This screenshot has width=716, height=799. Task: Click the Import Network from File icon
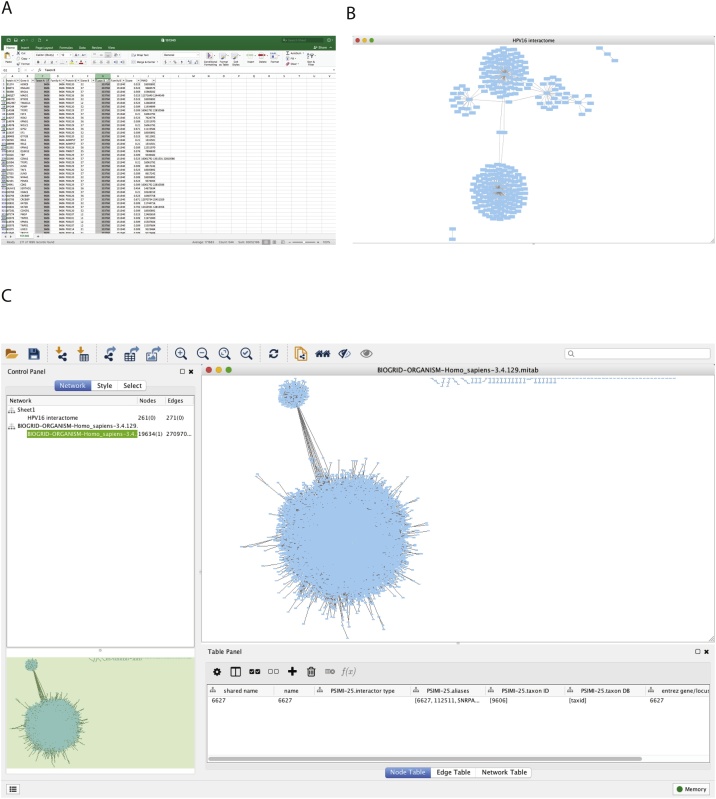coord(61,353)
